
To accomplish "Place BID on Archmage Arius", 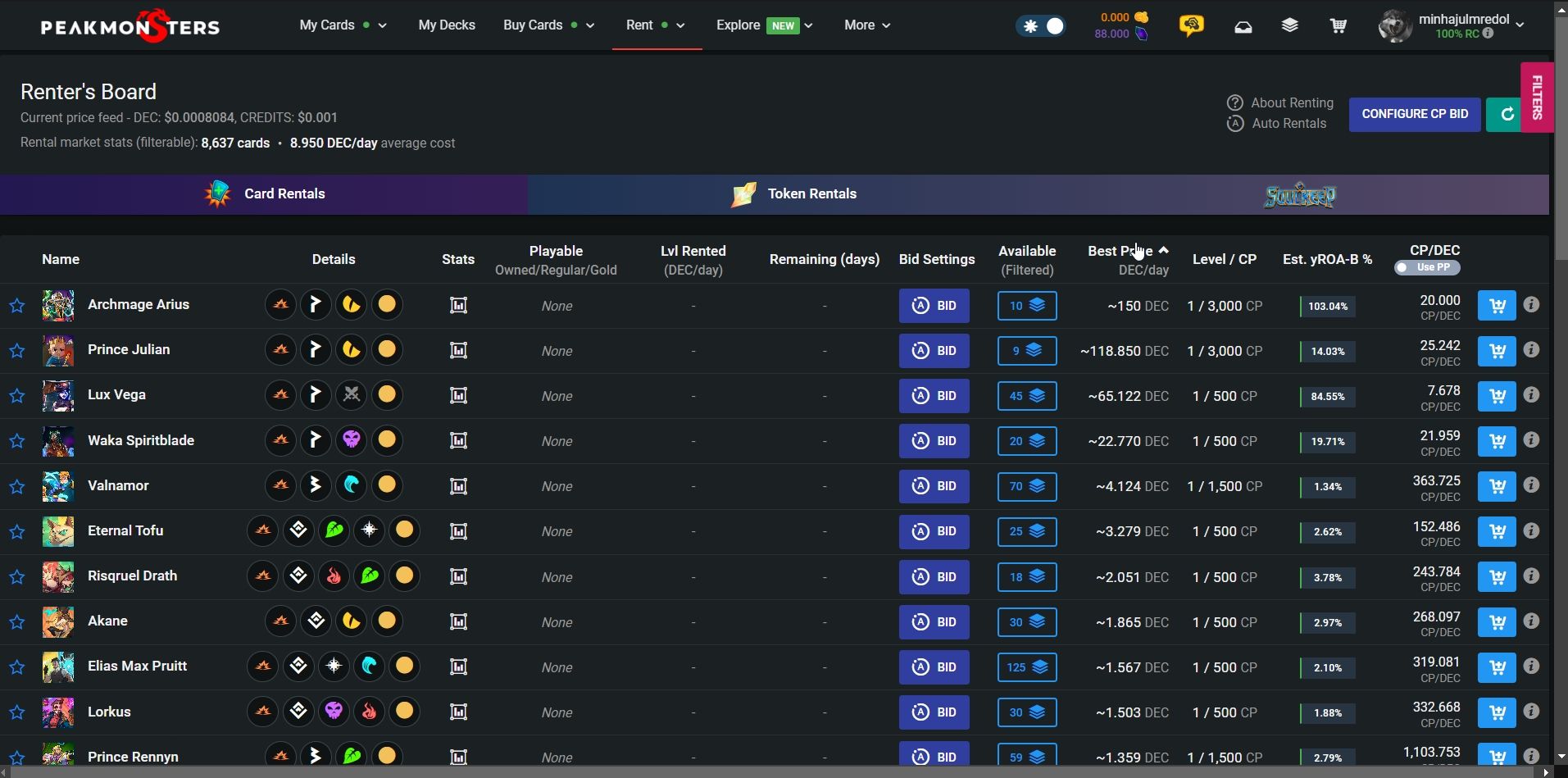I will (x=934, y=306).
